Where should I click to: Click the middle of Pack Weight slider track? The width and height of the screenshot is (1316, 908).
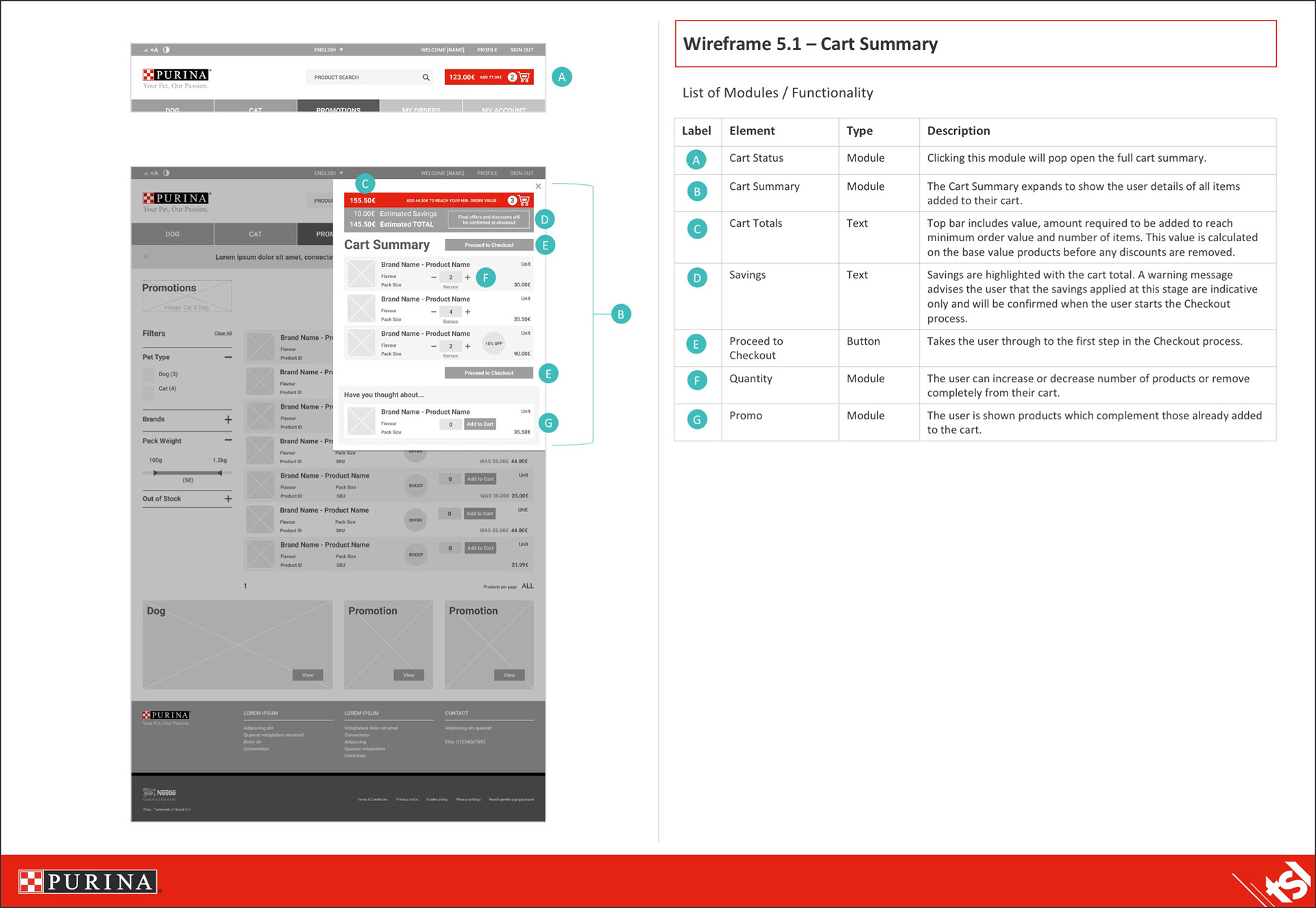coord(187,473)
